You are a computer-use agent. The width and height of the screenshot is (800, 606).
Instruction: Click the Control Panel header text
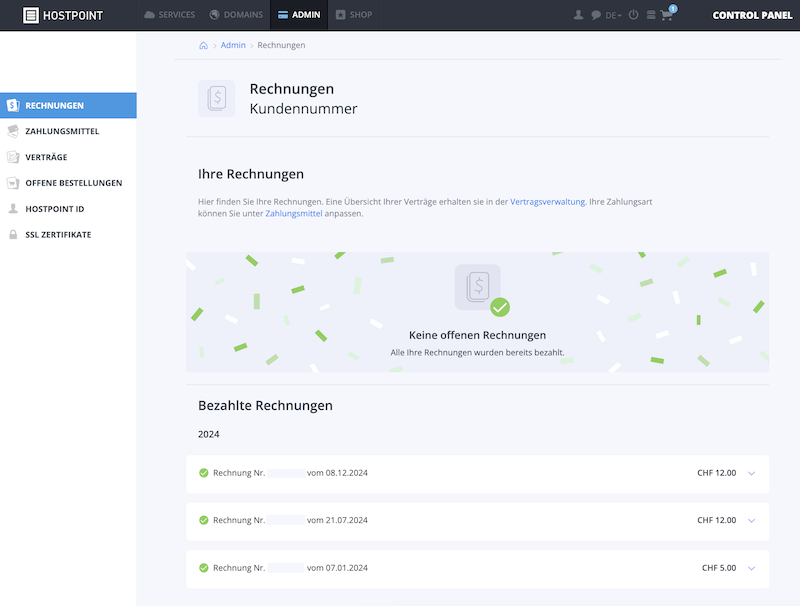point(753,15)
